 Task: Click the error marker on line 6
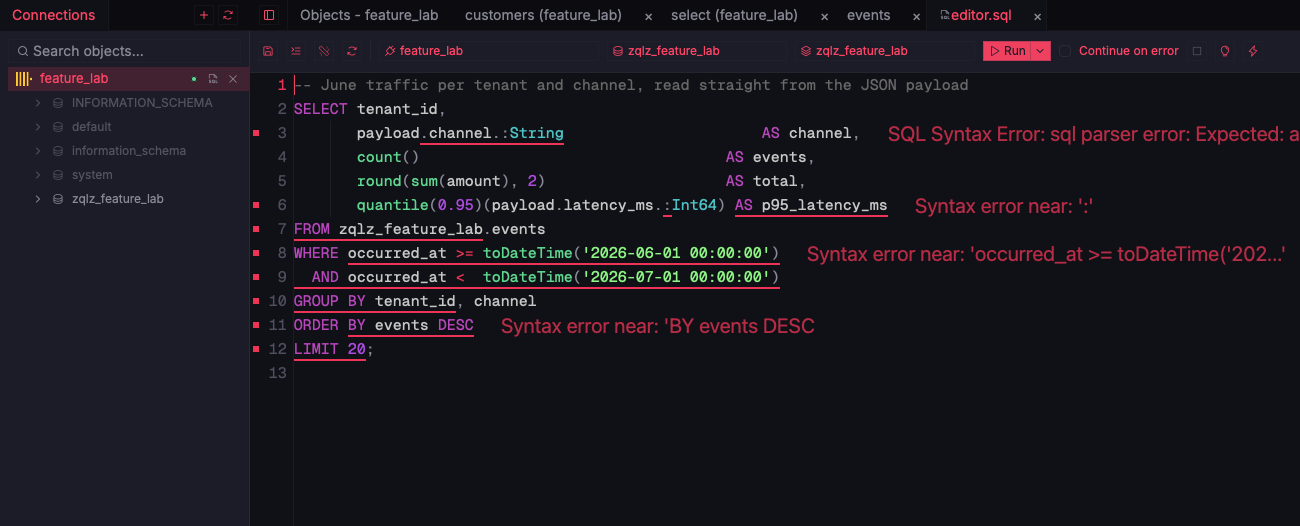pyautogui.click(x=257, y=205)
